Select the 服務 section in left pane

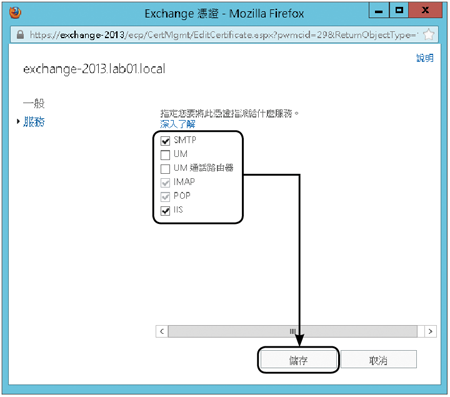(34, 122)
